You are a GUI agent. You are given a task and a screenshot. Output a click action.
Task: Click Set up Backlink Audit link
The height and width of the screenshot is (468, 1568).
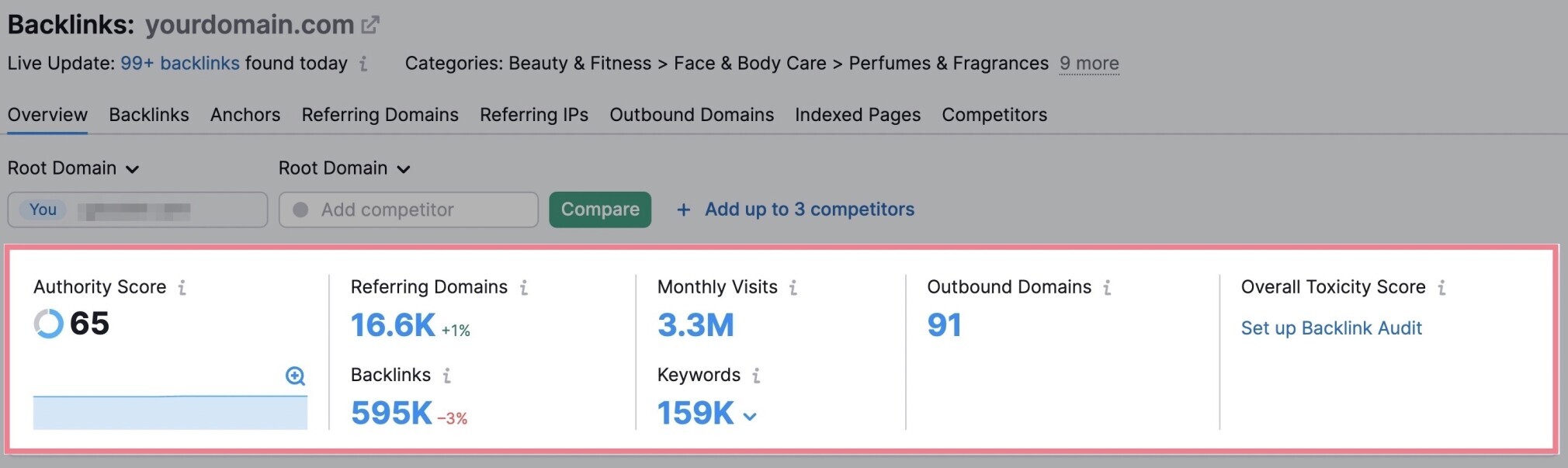tap(1330, 328)
